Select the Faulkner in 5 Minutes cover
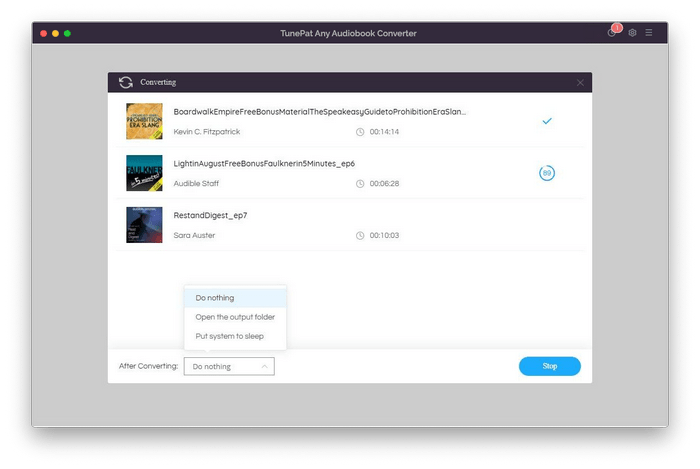This screenshot has width=700, height=469. pyautogui.click(x=144, y=173)
